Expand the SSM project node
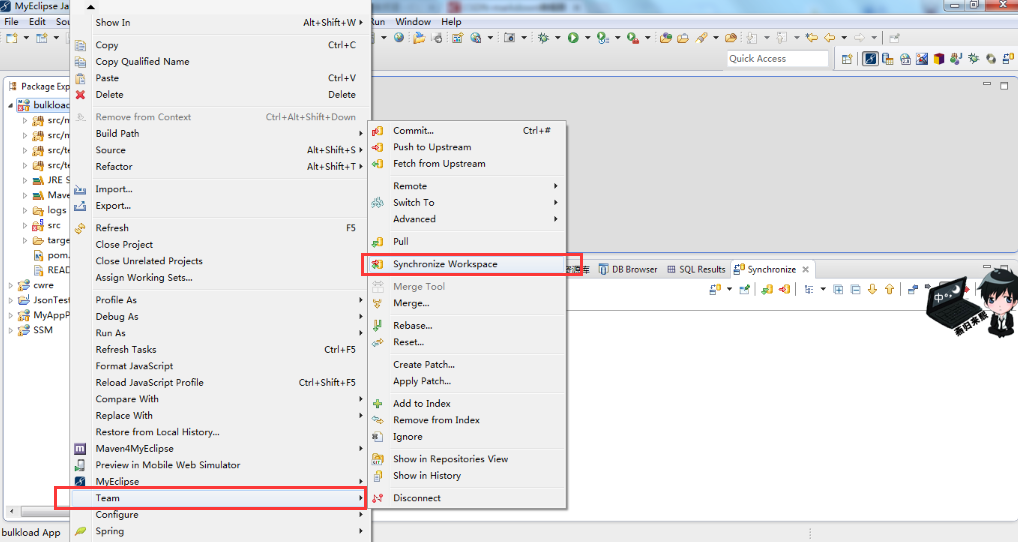1018x542 pixels. coord(11,330)
